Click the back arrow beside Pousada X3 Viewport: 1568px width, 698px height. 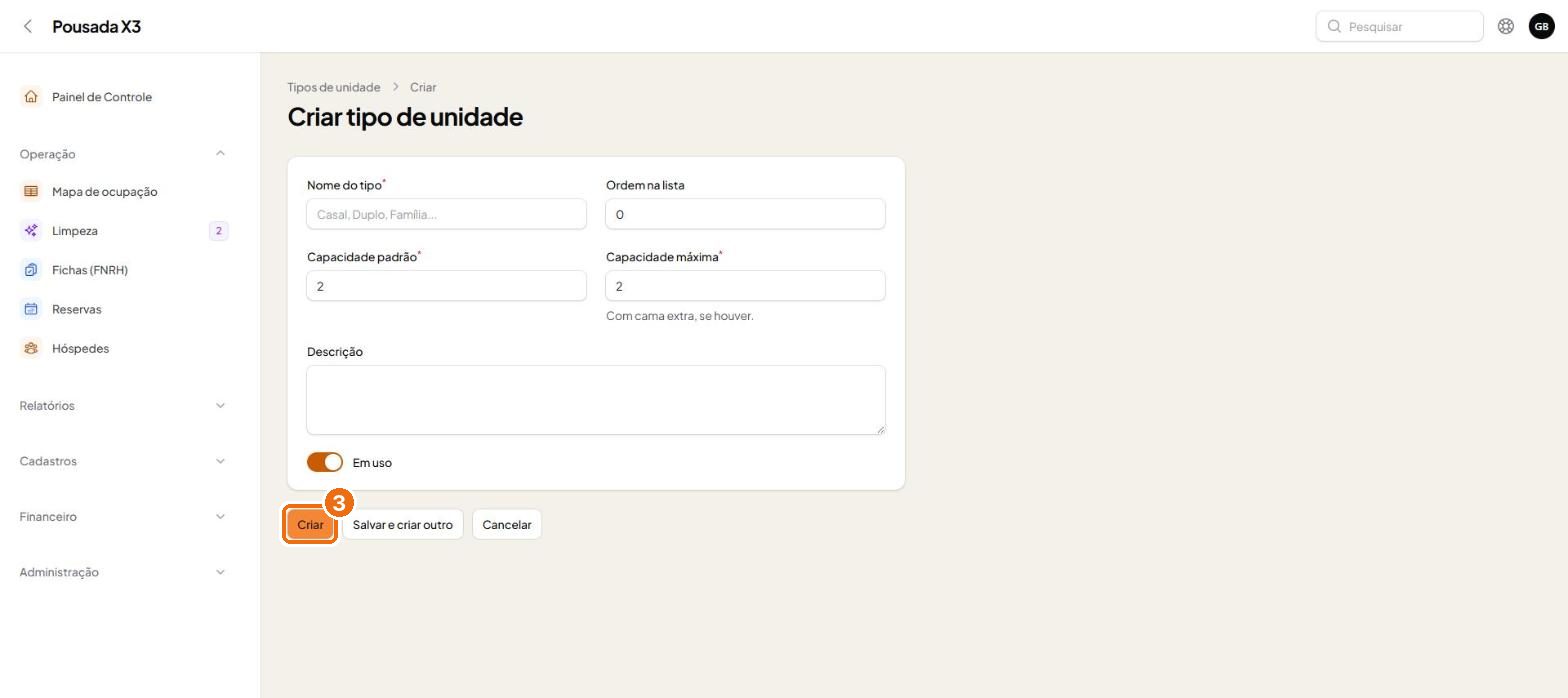tap(28, 26)
